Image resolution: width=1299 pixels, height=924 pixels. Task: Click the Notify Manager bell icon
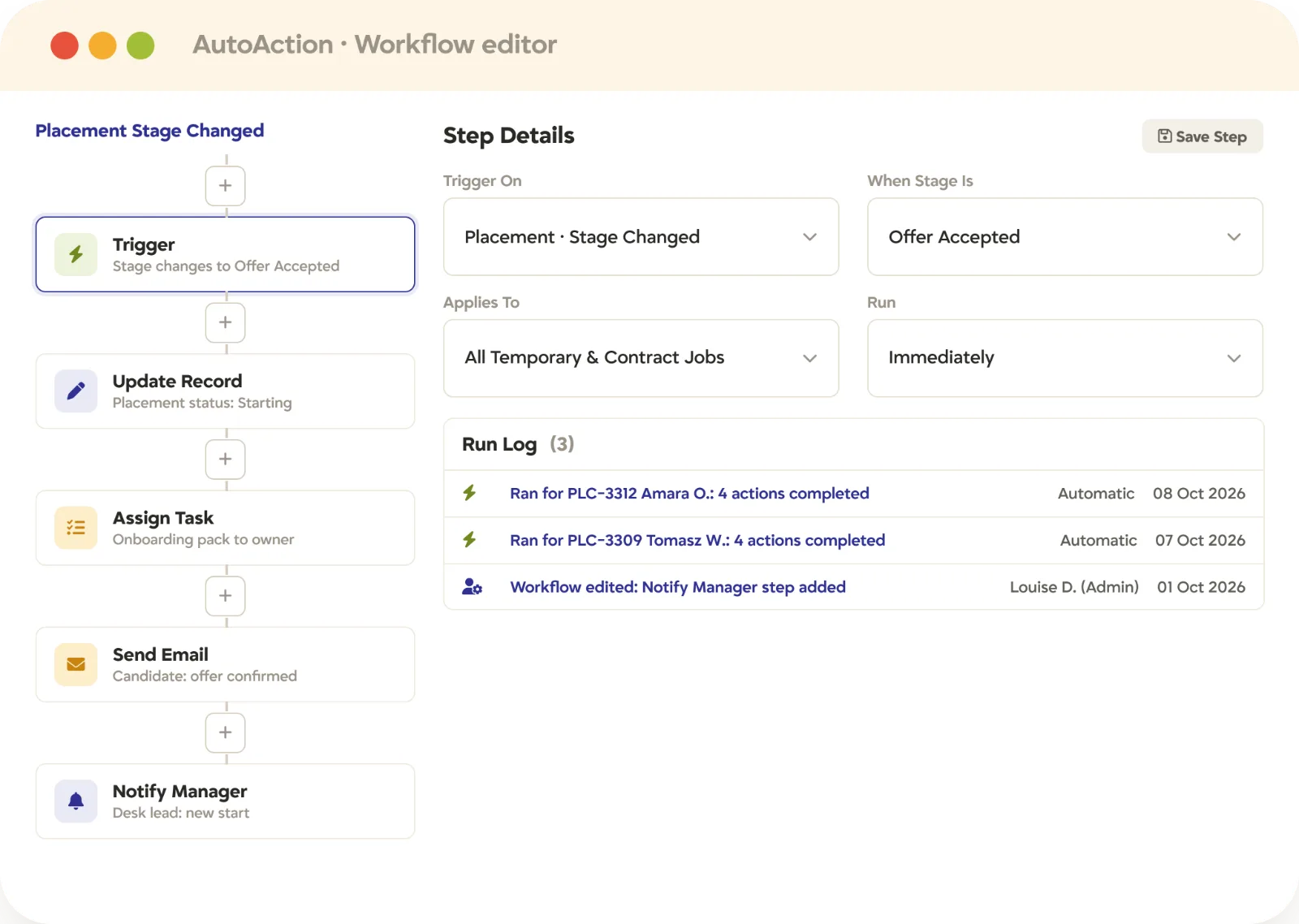[x=76, y=801]
